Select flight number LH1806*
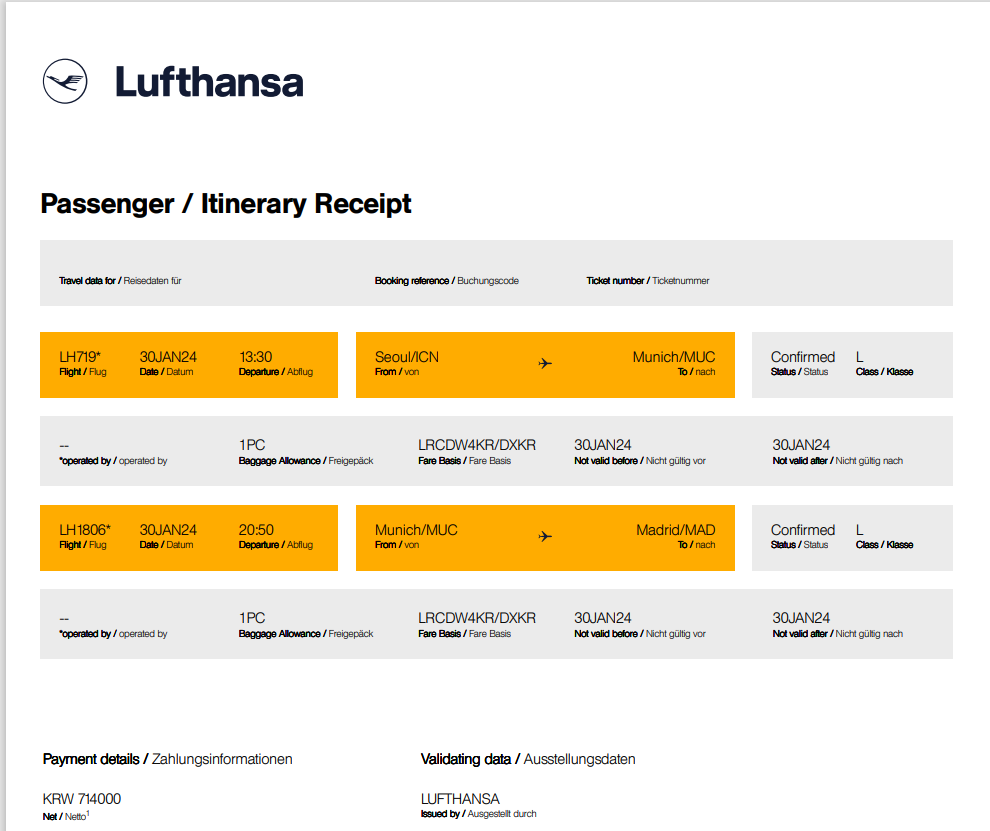The image size is (990, 831). click(85, 530)
